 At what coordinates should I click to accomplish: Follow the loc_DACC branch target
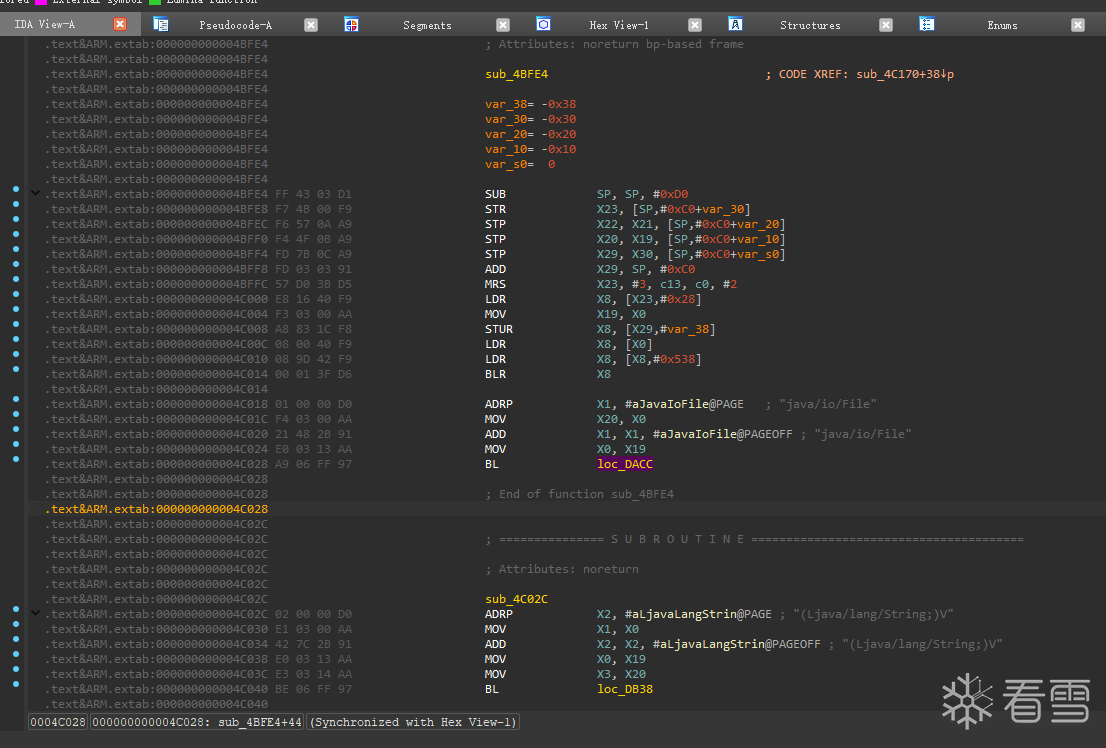coord(625,464)
